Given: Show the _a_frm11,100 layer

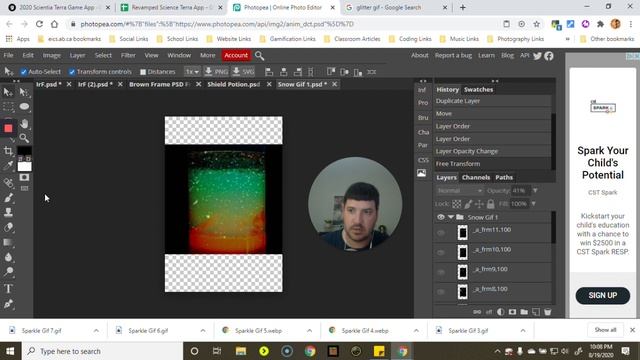Looking at the screenshot, I should [x=441, y=233].
